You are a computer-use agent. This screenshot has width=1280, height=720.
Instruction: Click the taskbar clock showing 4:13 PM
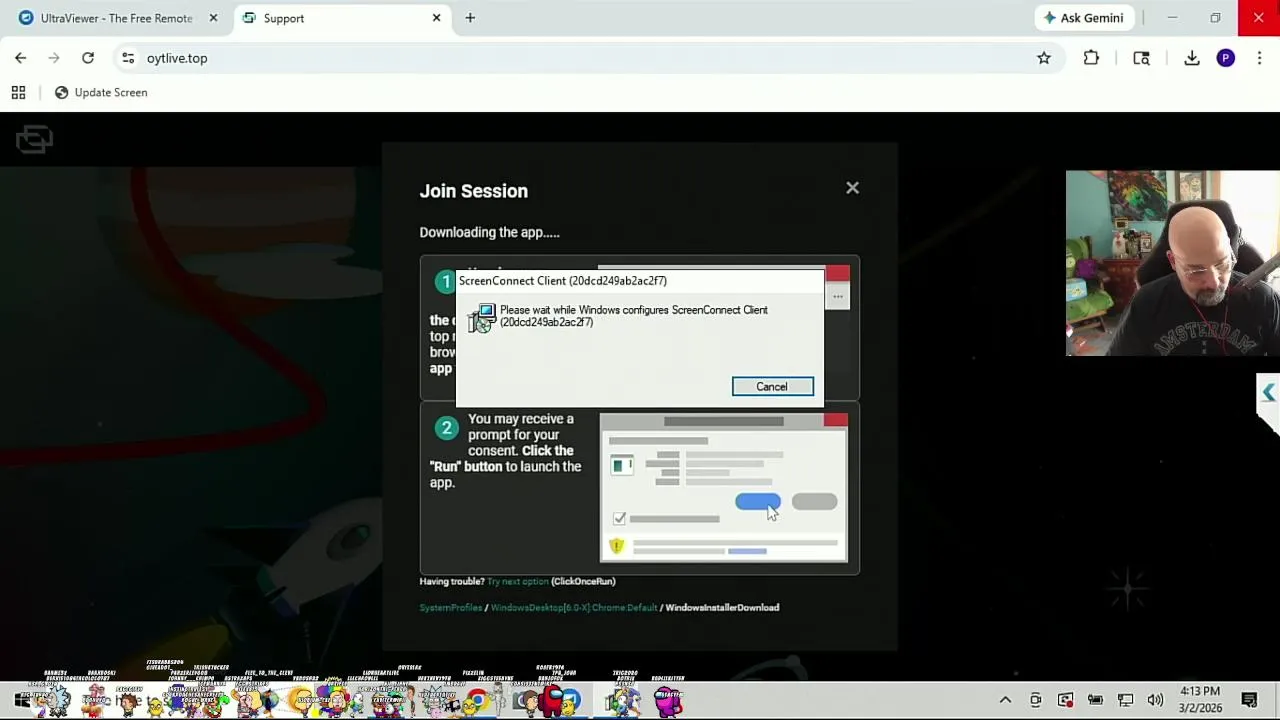(1200, 699)
